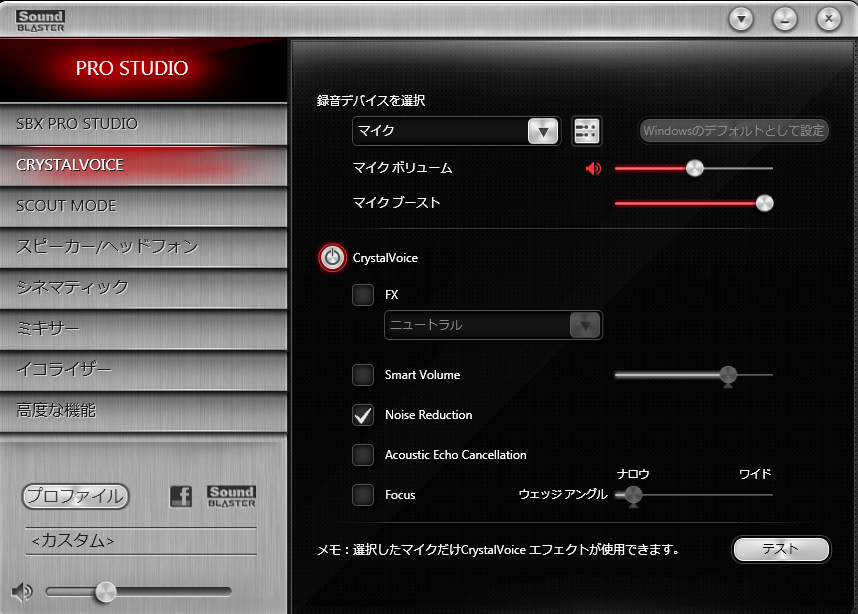Mute the microphone volume speaker icon
The height and width of the screenshot is (614, 858).
click(x=593, y=169)
